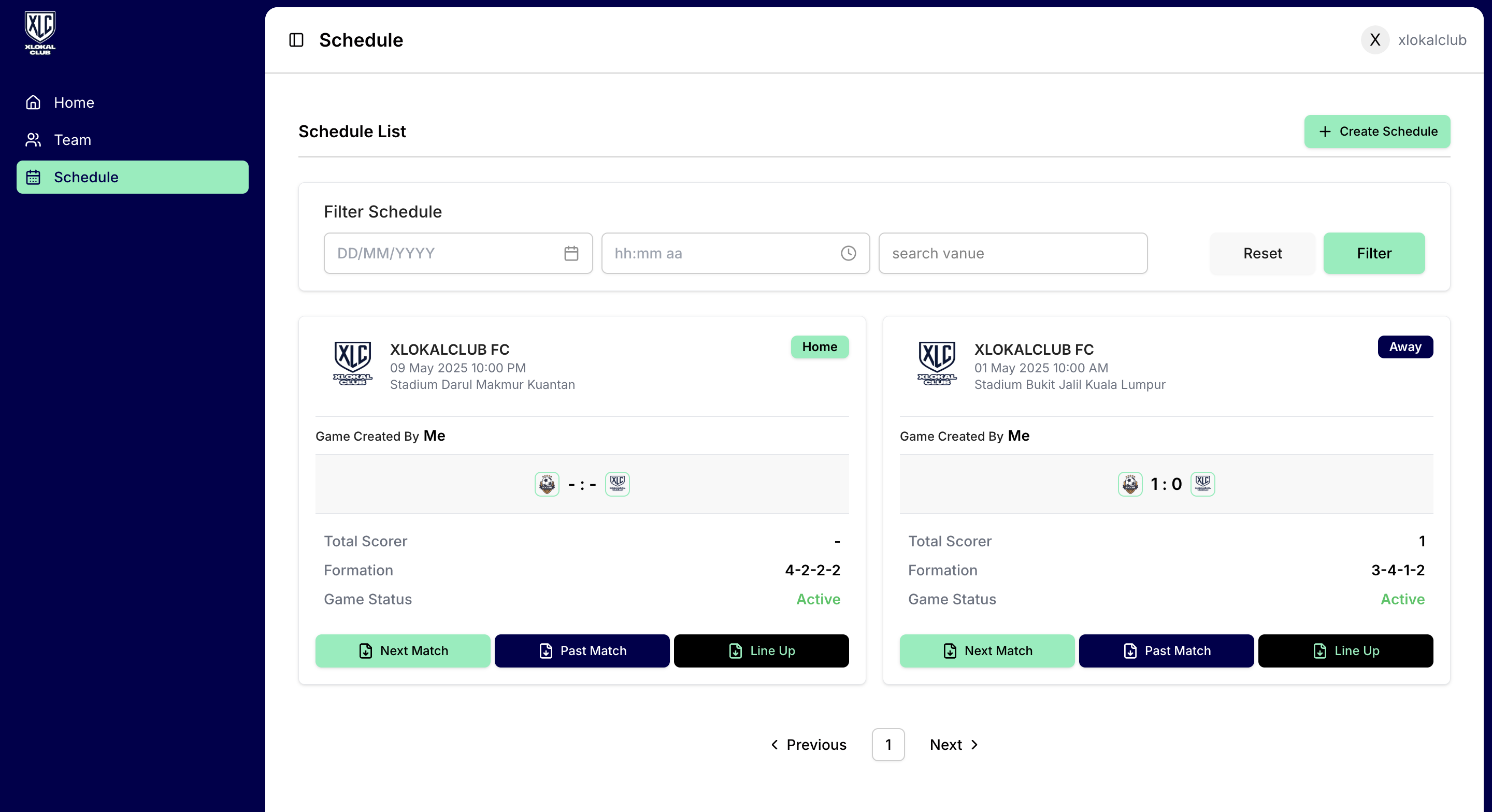Open the date picker calendar icon
Image resolution: width=1492 pixels, height=812 pixels.
coord(571,253)
